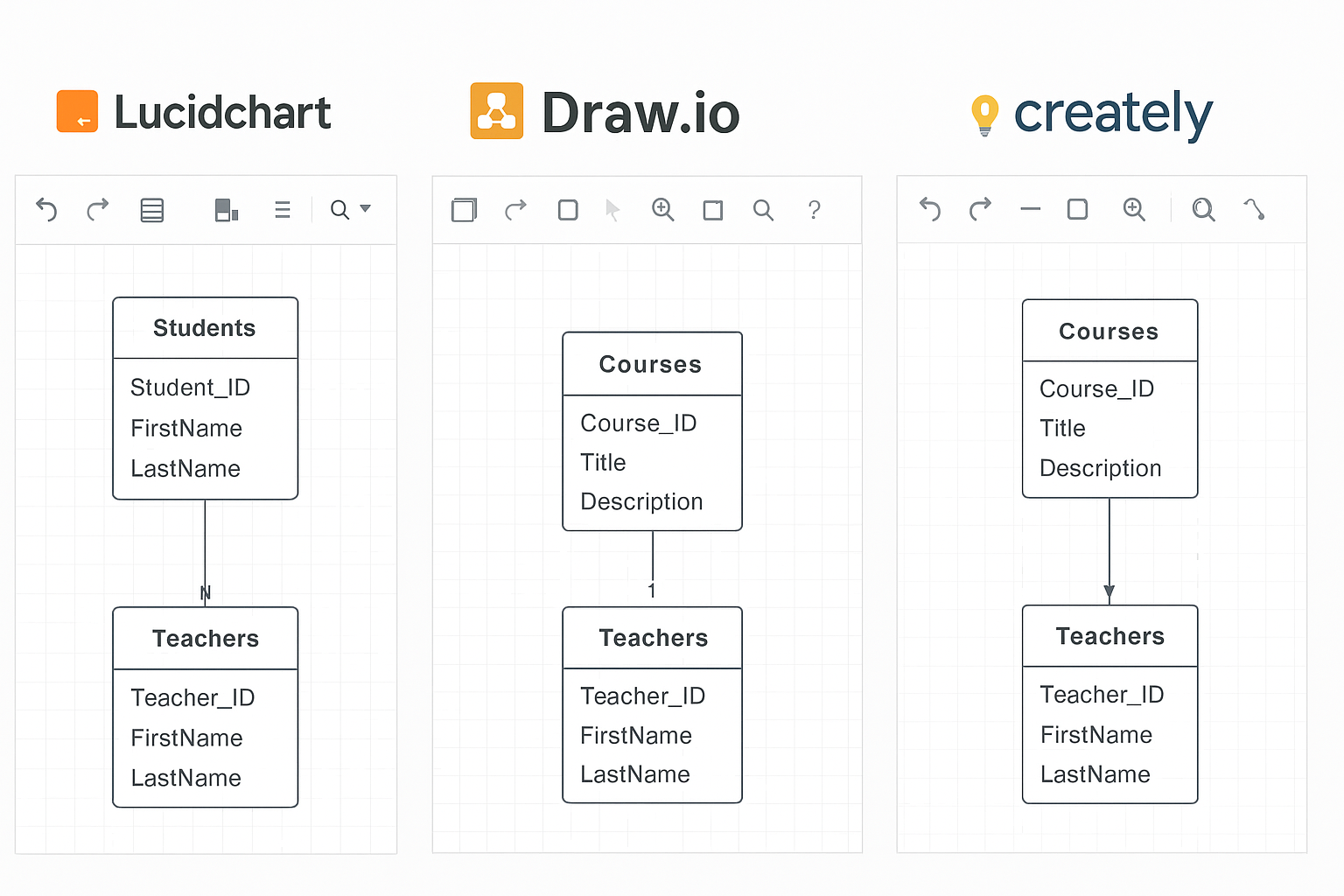Click the search magnifier in Lucidchart toolbar
Screen dimensions: 1344x896
pyautogui.click(x=339, y=210)
